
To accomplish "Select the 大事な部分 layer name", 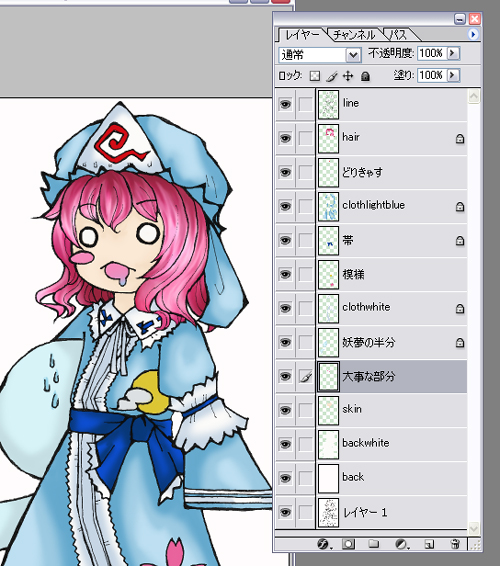I will [x=369, y=376].
